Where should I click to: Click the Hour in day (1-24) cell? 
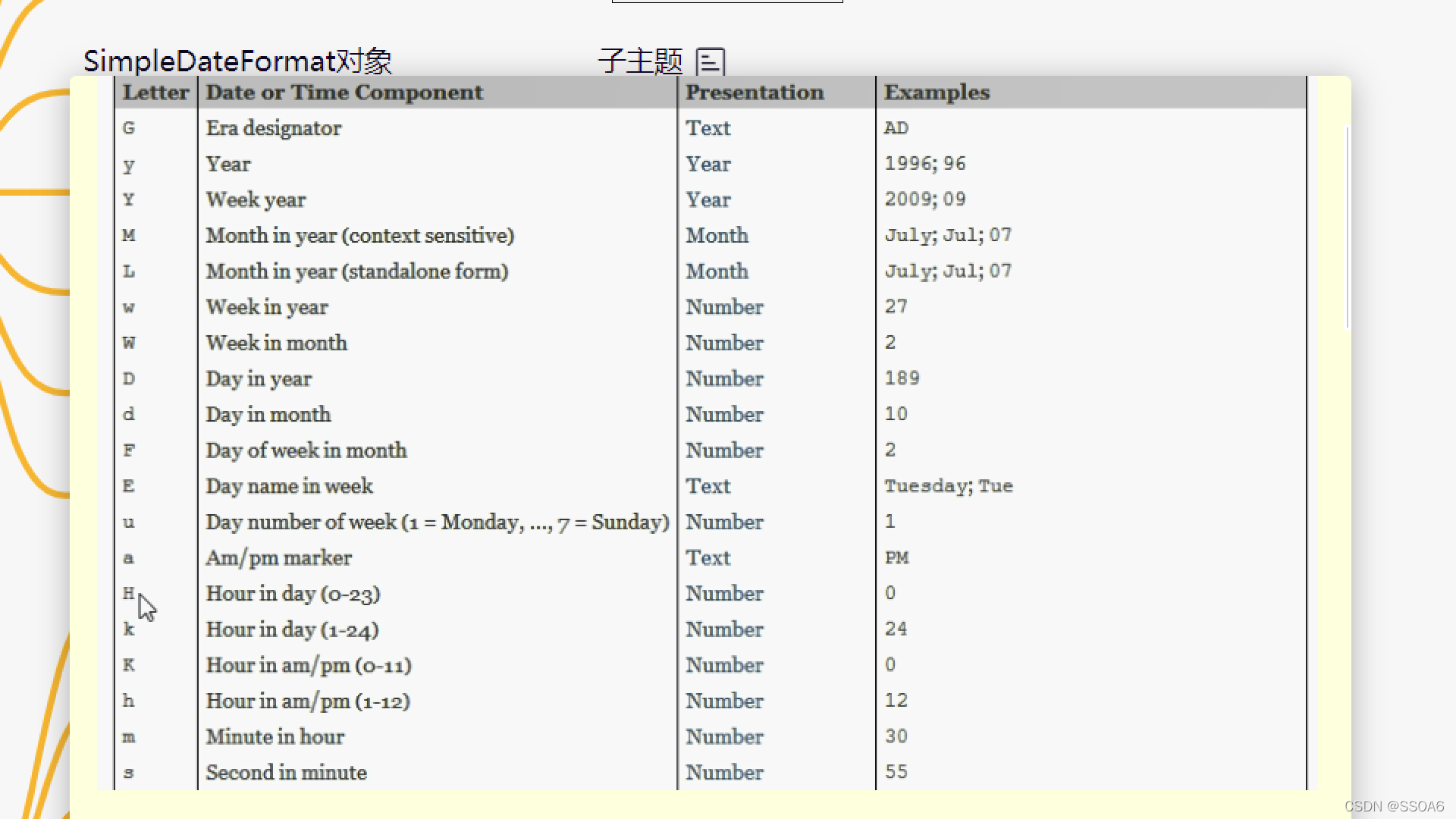click(x=292, y=629)
